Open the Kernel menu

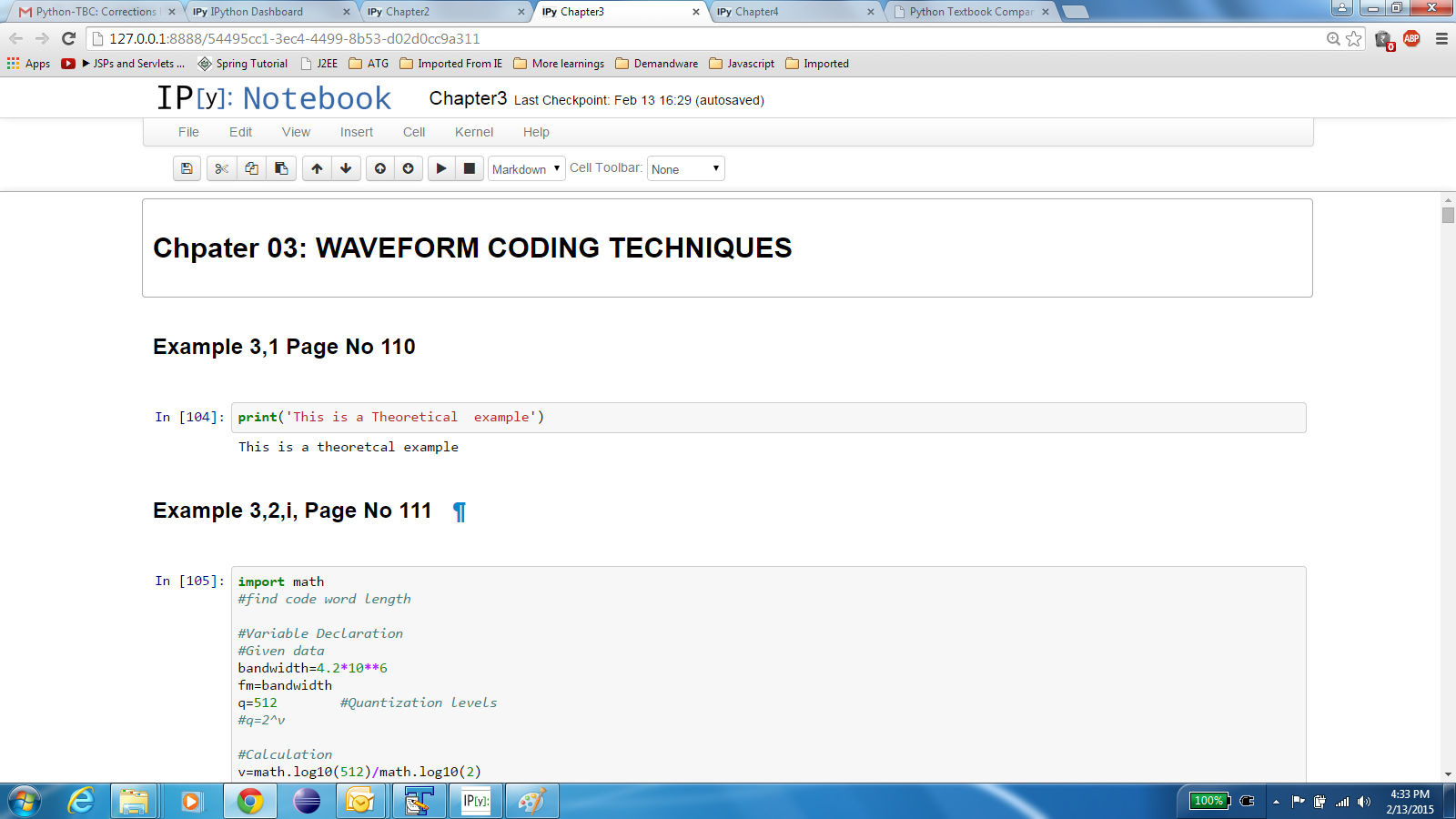(x=474, y=132)
